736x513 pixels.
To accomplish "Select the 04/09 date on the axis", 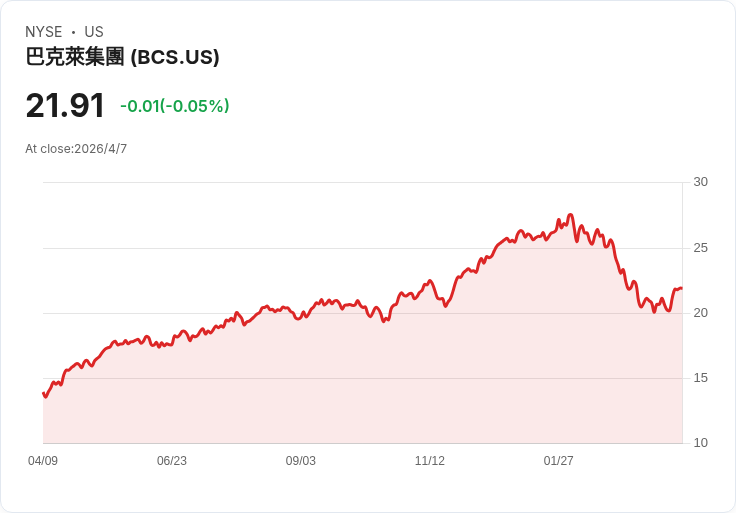I will [x=43, y=461].
